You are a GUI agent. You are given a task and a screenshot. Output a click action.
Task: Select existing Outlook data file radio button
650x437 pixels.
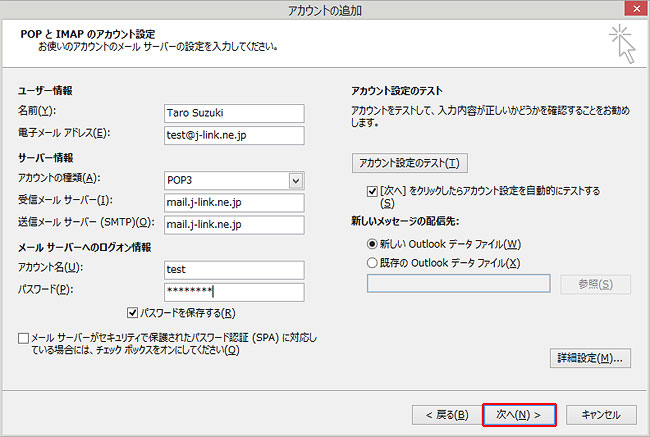point(372,263)
